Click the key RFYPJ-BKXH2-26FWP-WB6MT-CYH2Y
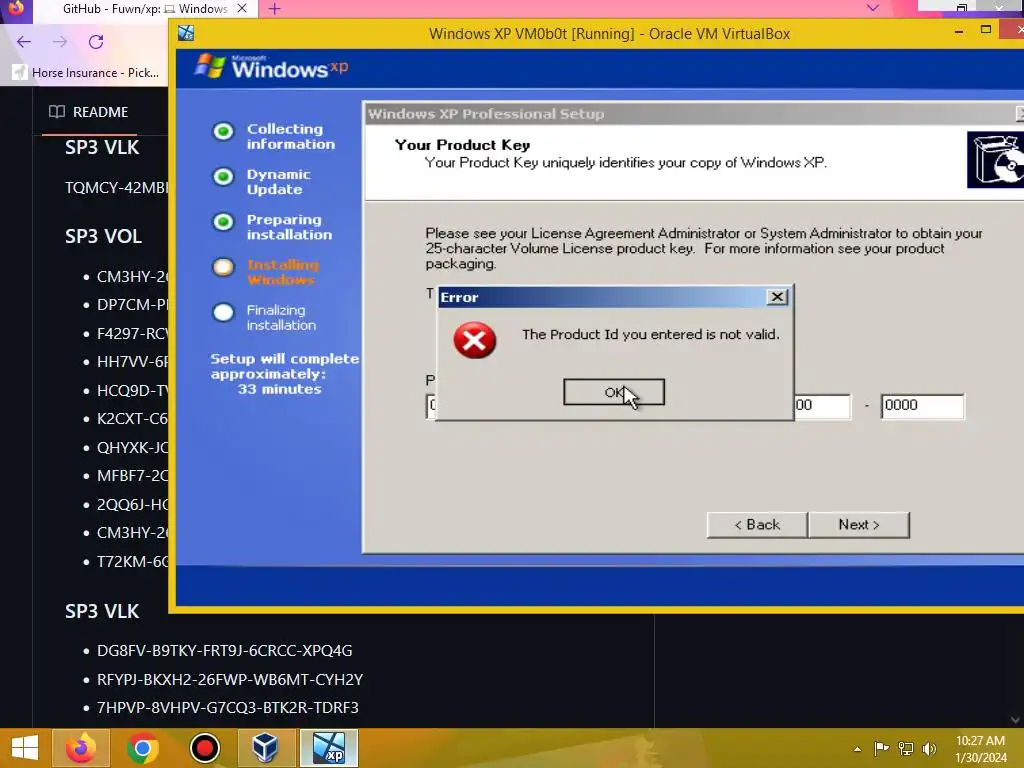 230,679
